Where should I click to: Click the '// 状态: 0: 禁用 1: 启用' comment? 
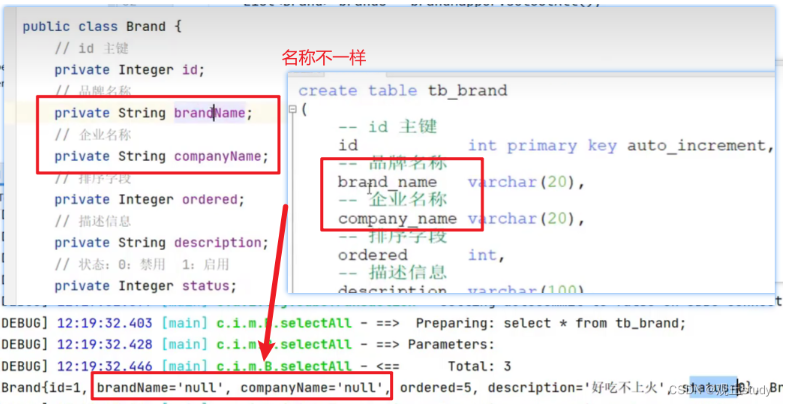click(142, 264)
